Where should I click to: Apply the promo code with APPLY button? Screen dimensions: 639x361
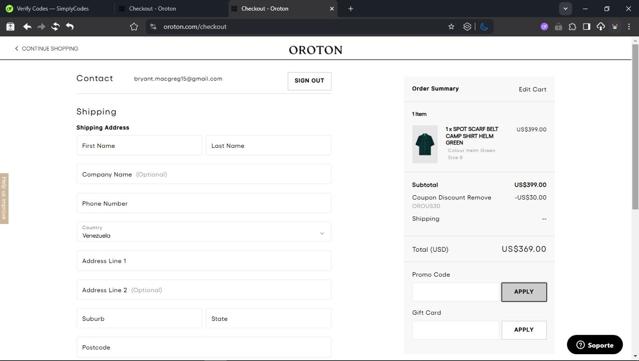pyautogui.click(x=524, y=292)
